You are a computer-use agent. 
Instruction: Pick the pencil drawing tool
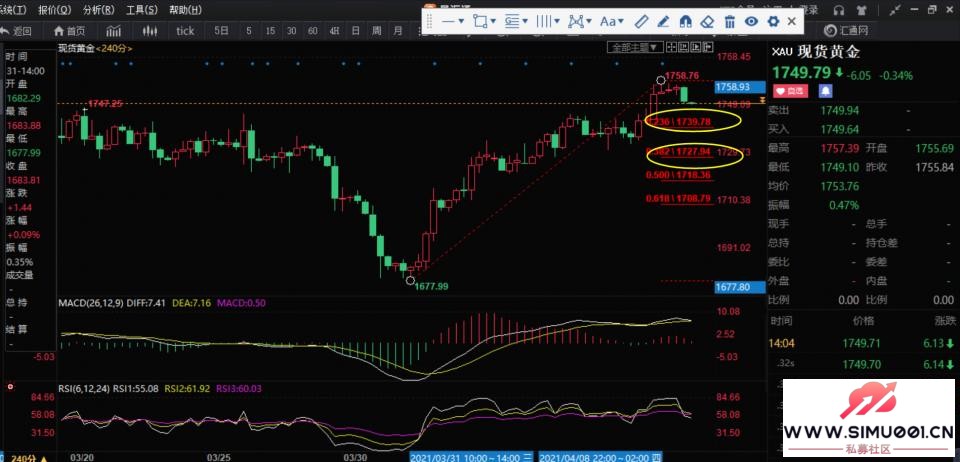tap(664, 21)
